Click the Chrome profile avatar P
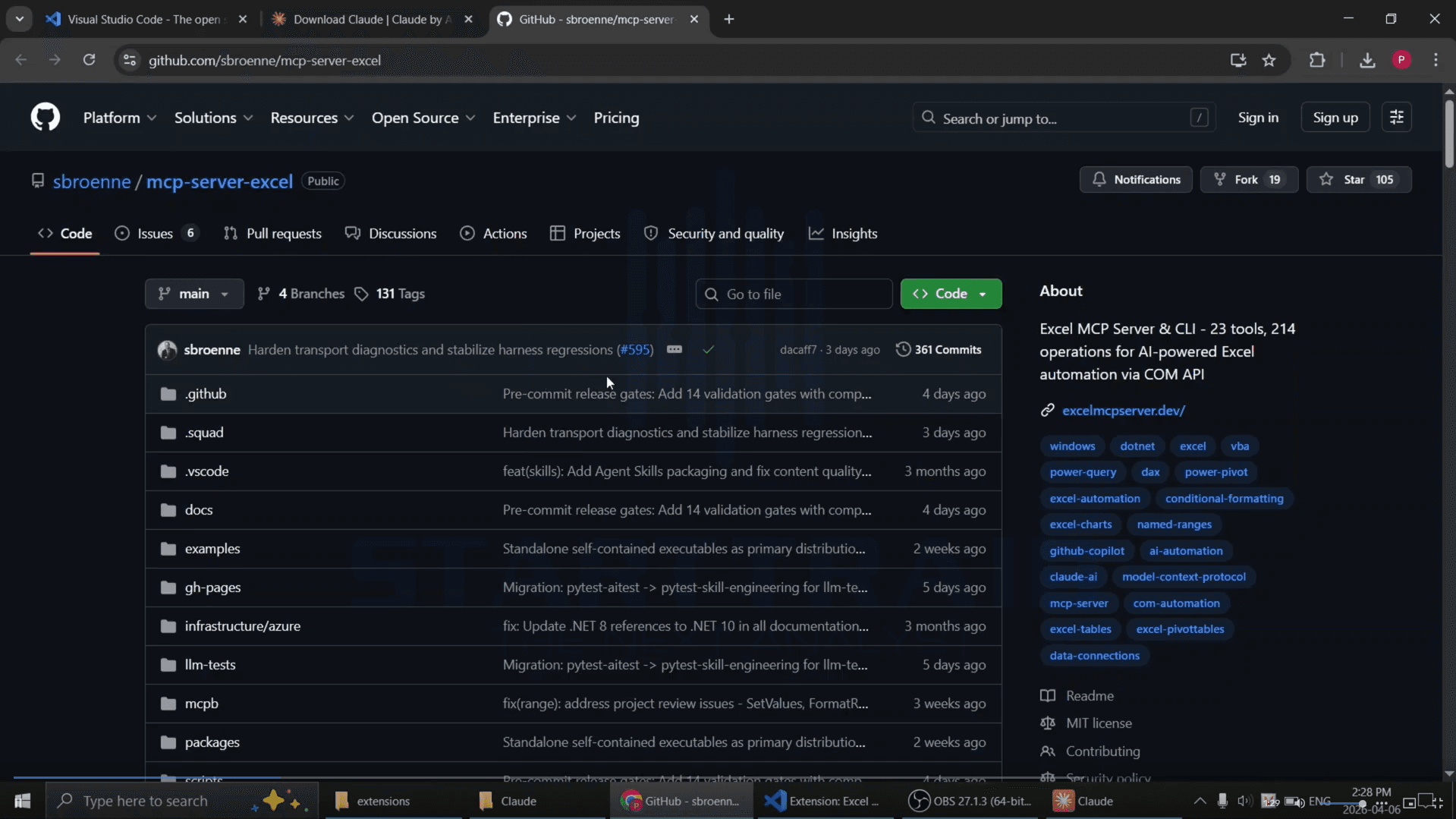This screenshot has width=1456, height=819. (x=1401, y=60)
